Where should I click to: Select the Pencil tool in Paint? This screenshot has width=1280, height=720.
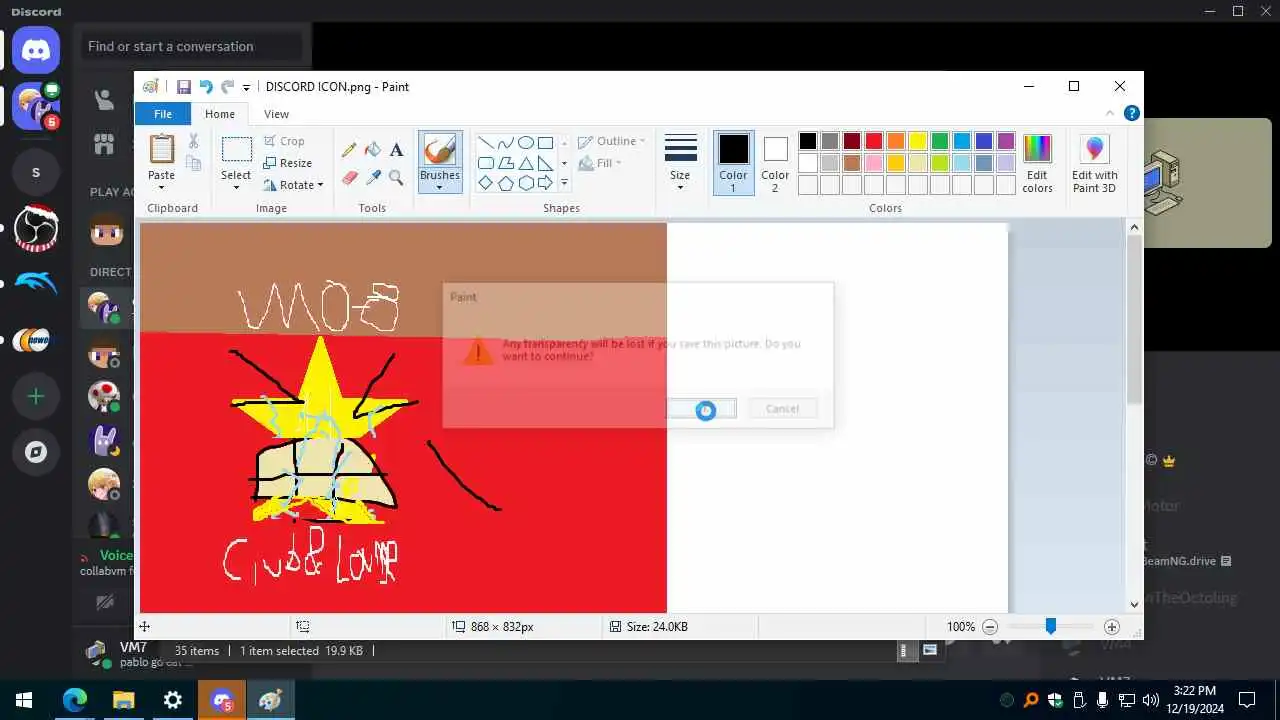[x=349, y=150]
